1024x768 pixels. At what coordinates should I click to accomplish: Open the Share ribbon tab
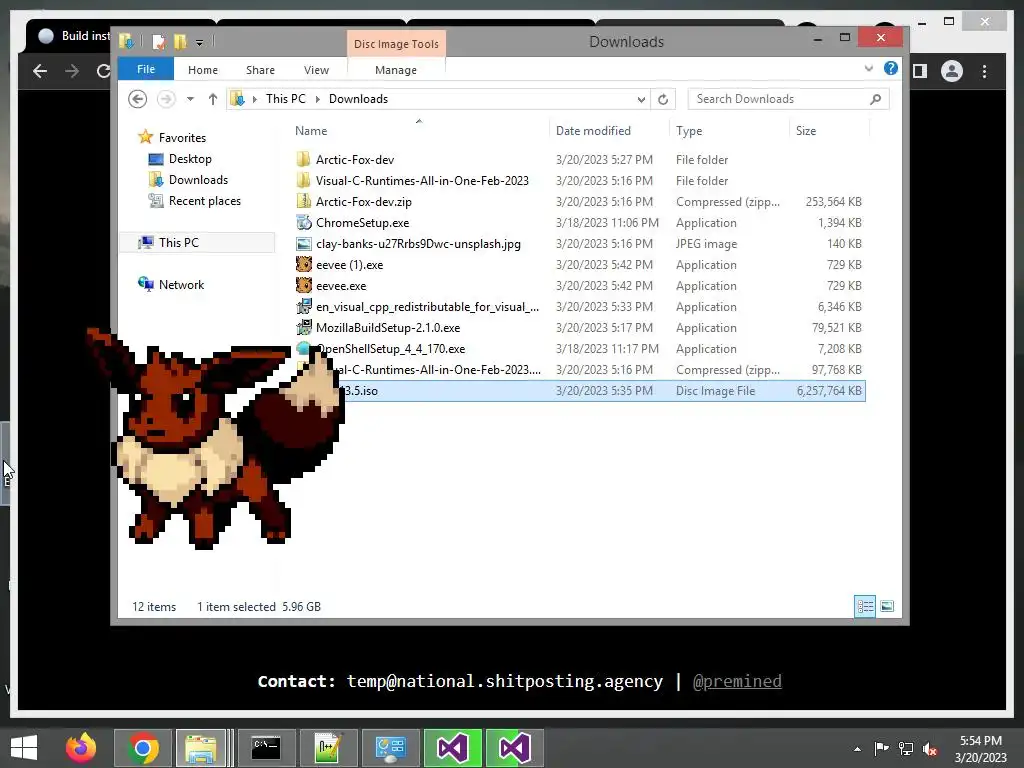coord(260,70)
